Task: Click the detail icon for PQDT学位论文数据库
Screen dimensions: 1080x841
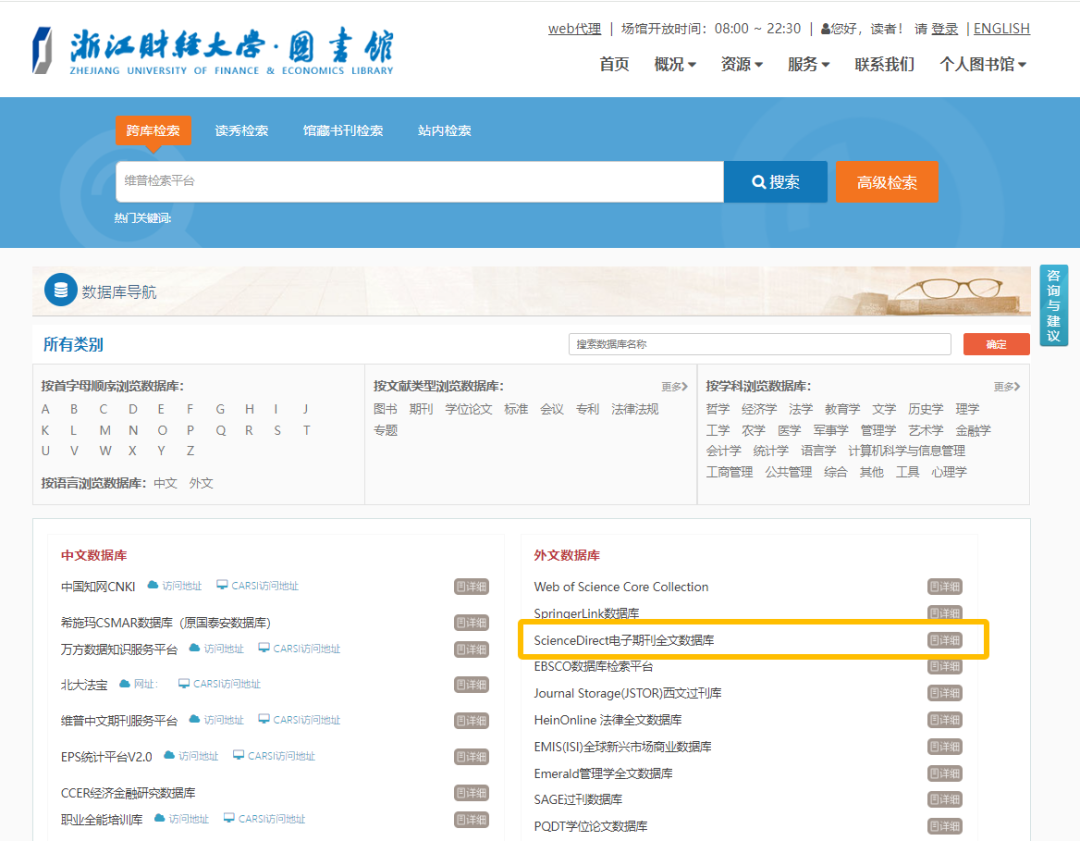Action: tap(945, 827)
